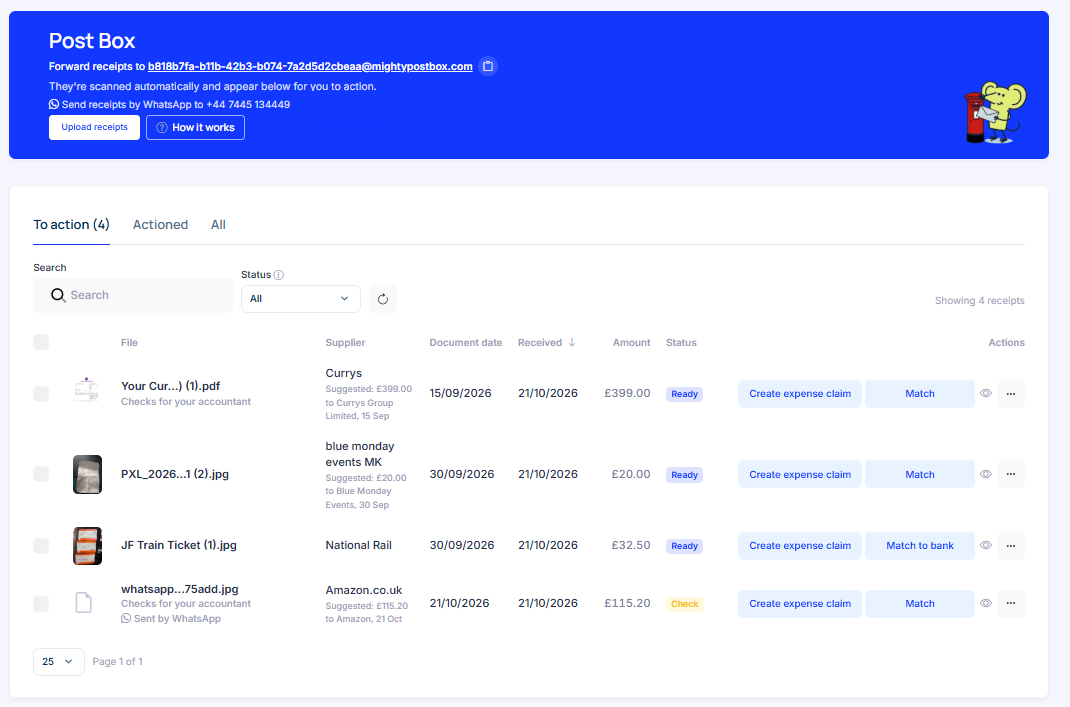Image resolution: width=1070 pixels, height=707 pixels.
Task: Open file name PXL_2026...1 (2).jpg
Action: point(175,474)
